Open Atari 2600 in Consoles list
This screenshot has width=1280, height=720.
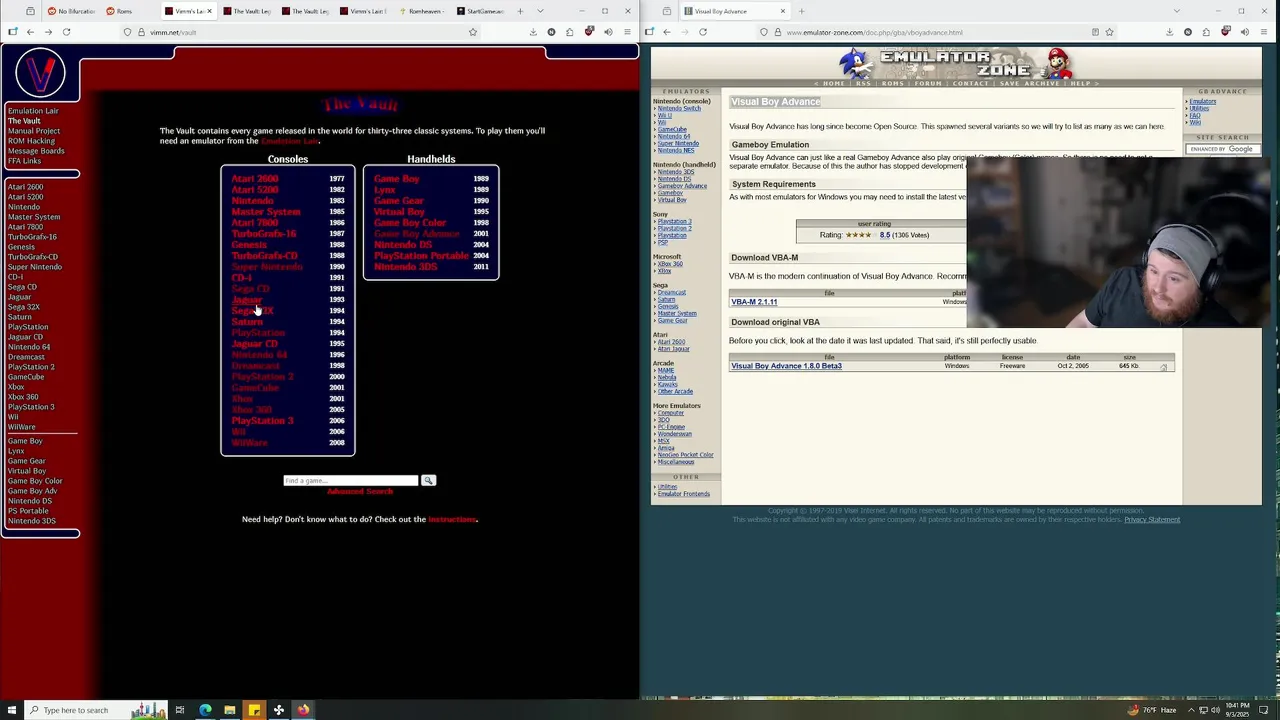(x=255, y=179)
